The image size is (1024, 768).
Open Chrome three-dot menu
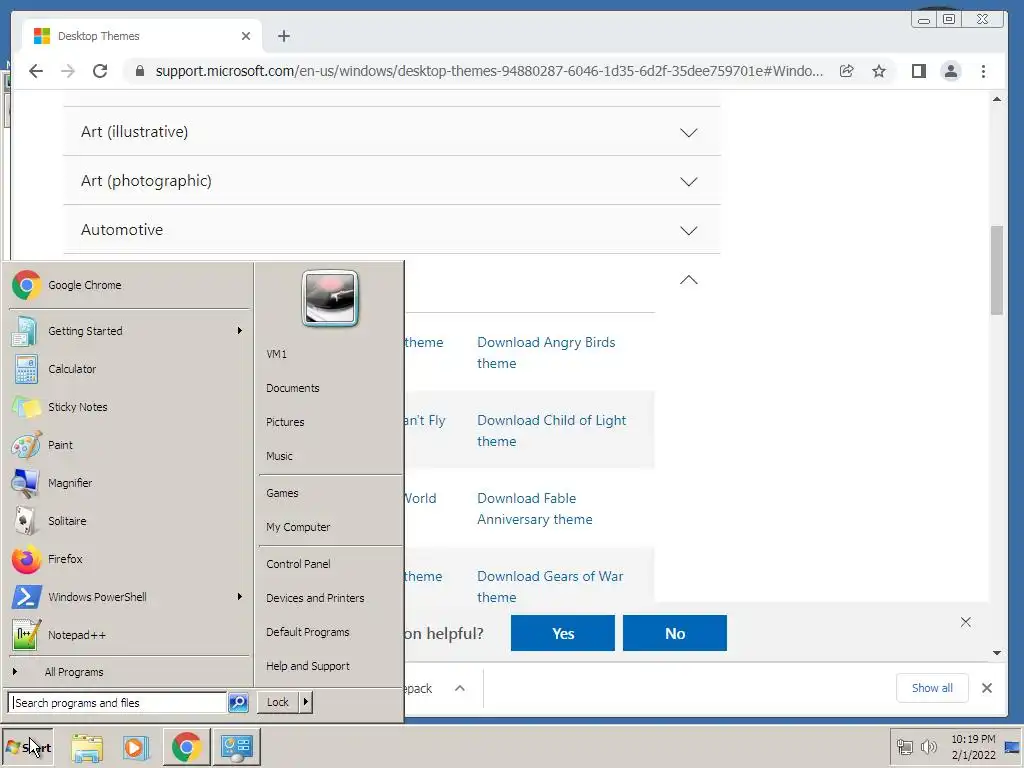[x=984, y=71]
